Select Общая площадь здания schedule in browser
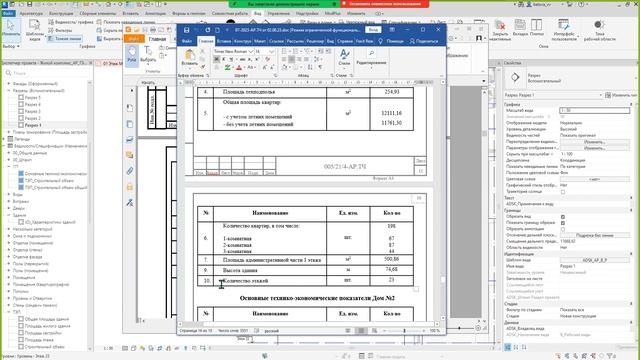640x360 pixels. pos(47,319)
